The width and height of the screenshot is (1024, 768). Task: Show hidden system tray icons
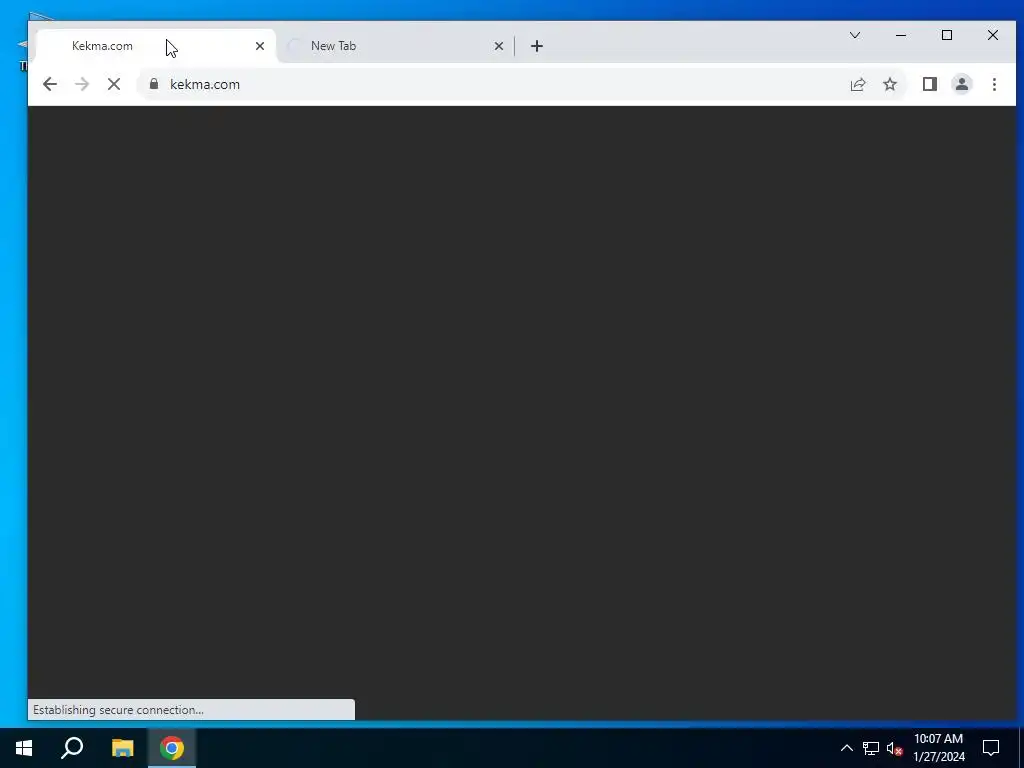(x=846, y=748)
